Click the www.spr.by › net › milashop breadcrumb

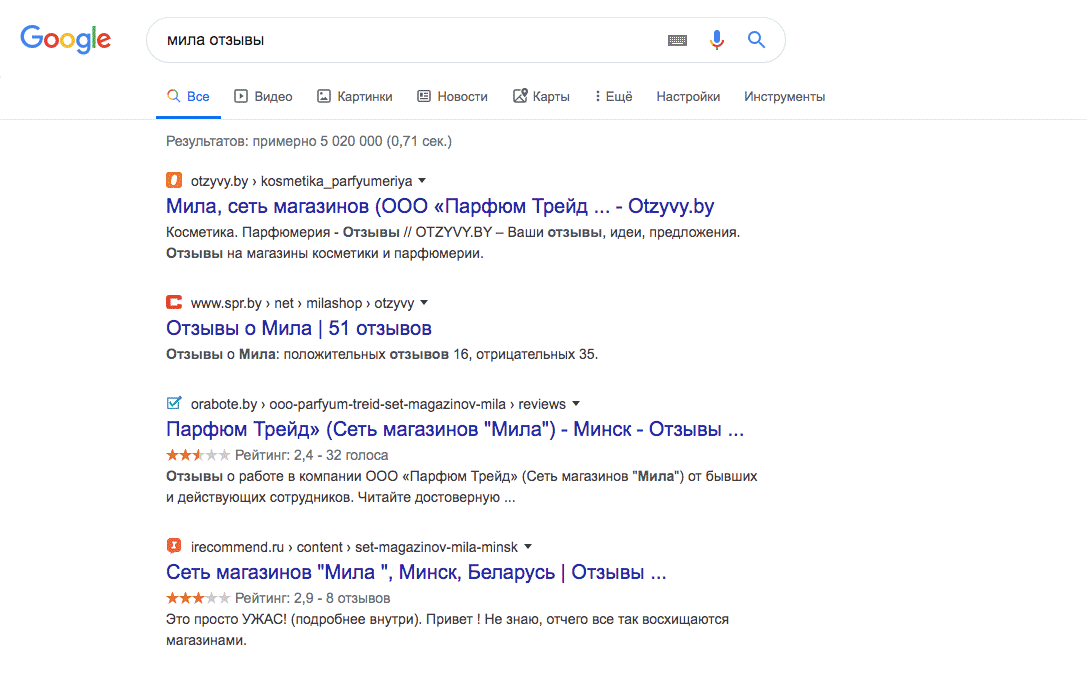(302, 303)
